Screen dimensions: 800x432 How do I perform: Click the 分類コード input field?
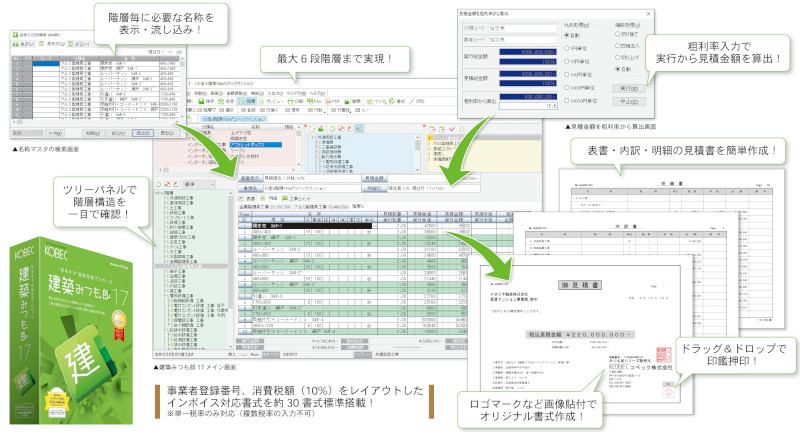pos(523,29)
